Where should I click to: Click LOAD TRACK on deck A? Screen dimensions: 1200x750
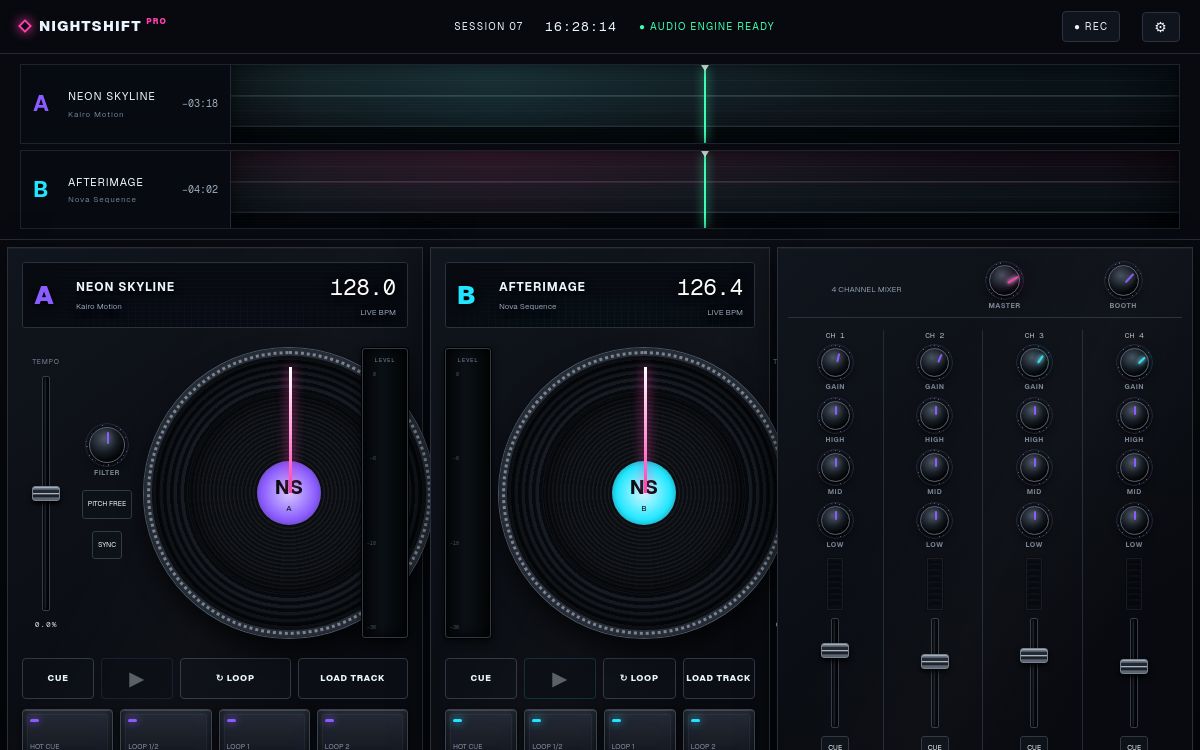(353, 679)
